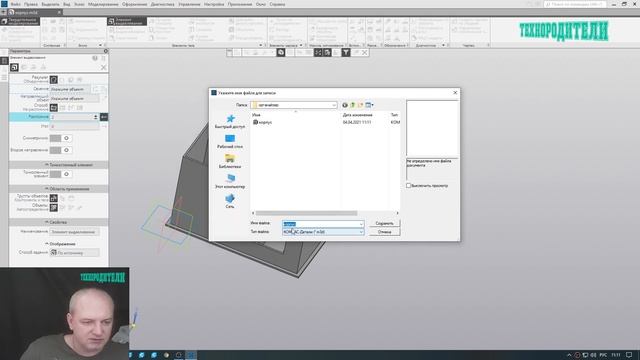640x360 pixels.
Task: Open the Диагностика menu
Action: point(162,4)
